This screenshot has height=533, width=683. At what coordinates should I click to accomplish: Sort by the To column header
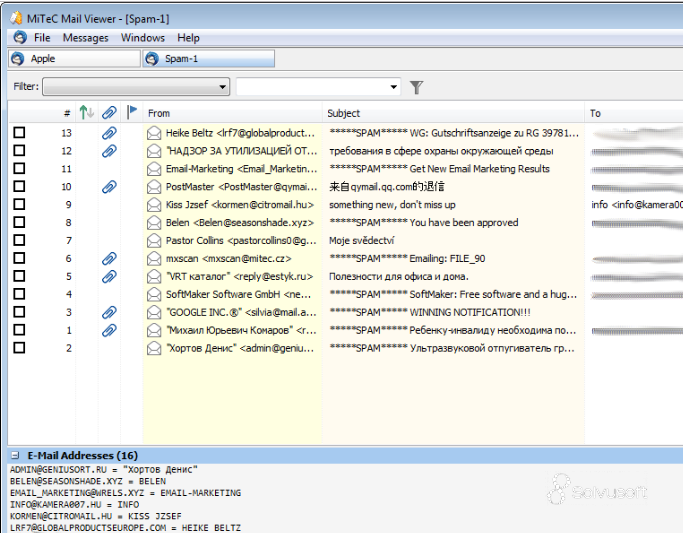(x=634, y=113)
